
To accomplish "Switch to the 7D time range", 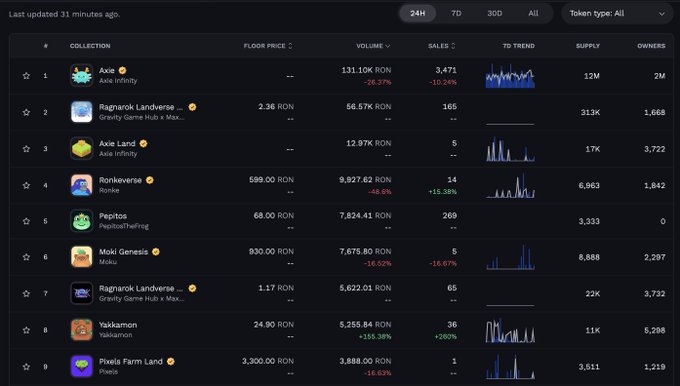I will coord(456,13).
